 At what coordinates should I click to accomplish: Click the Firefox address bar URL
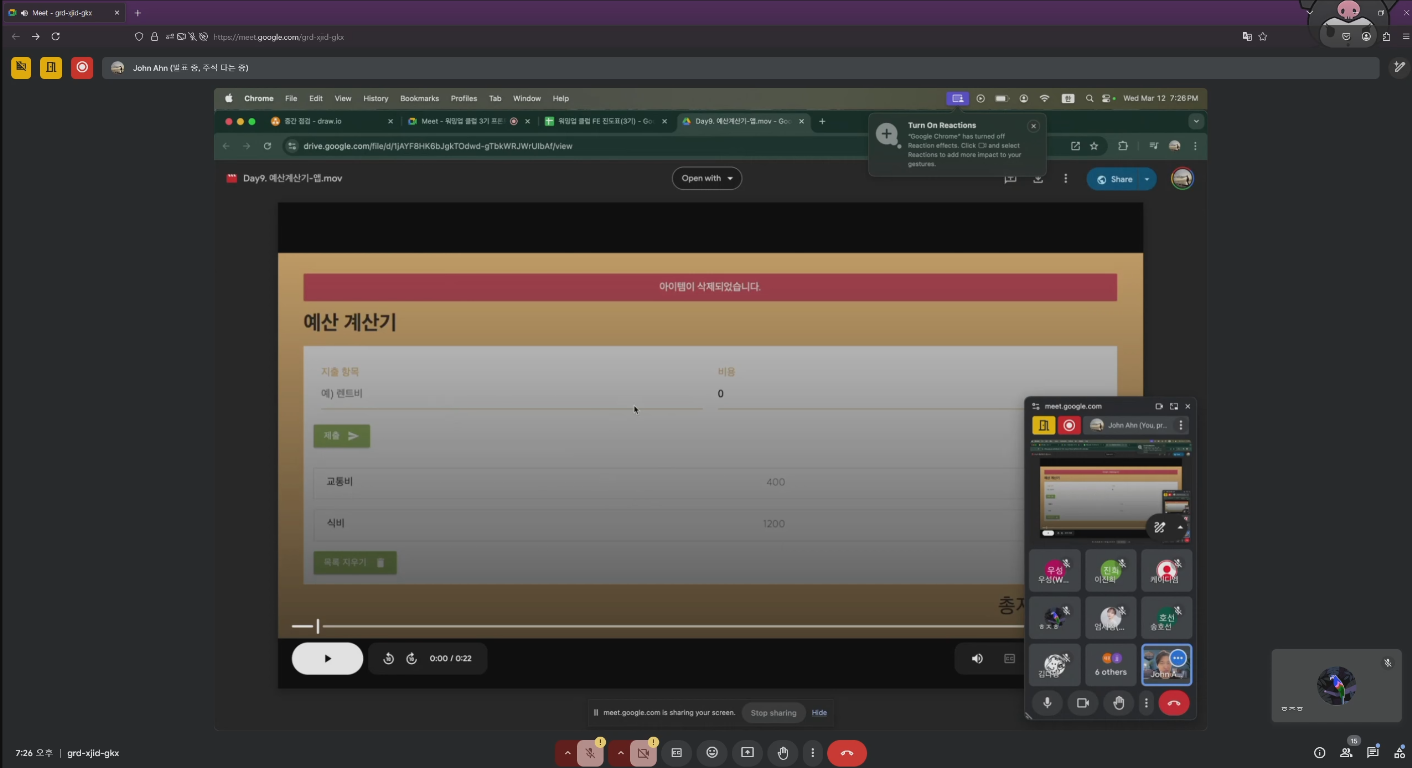tap(279, 37)
